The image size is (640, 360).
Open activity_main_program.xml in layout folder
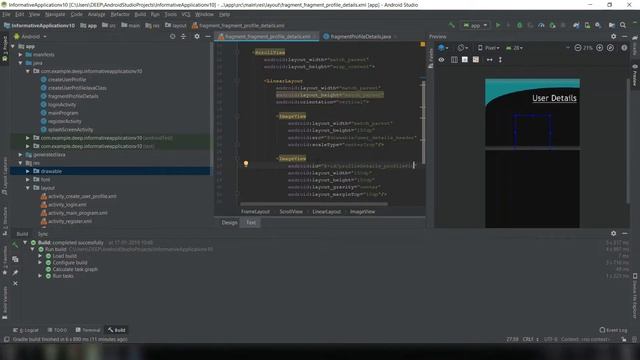click(x=78, y=213)
